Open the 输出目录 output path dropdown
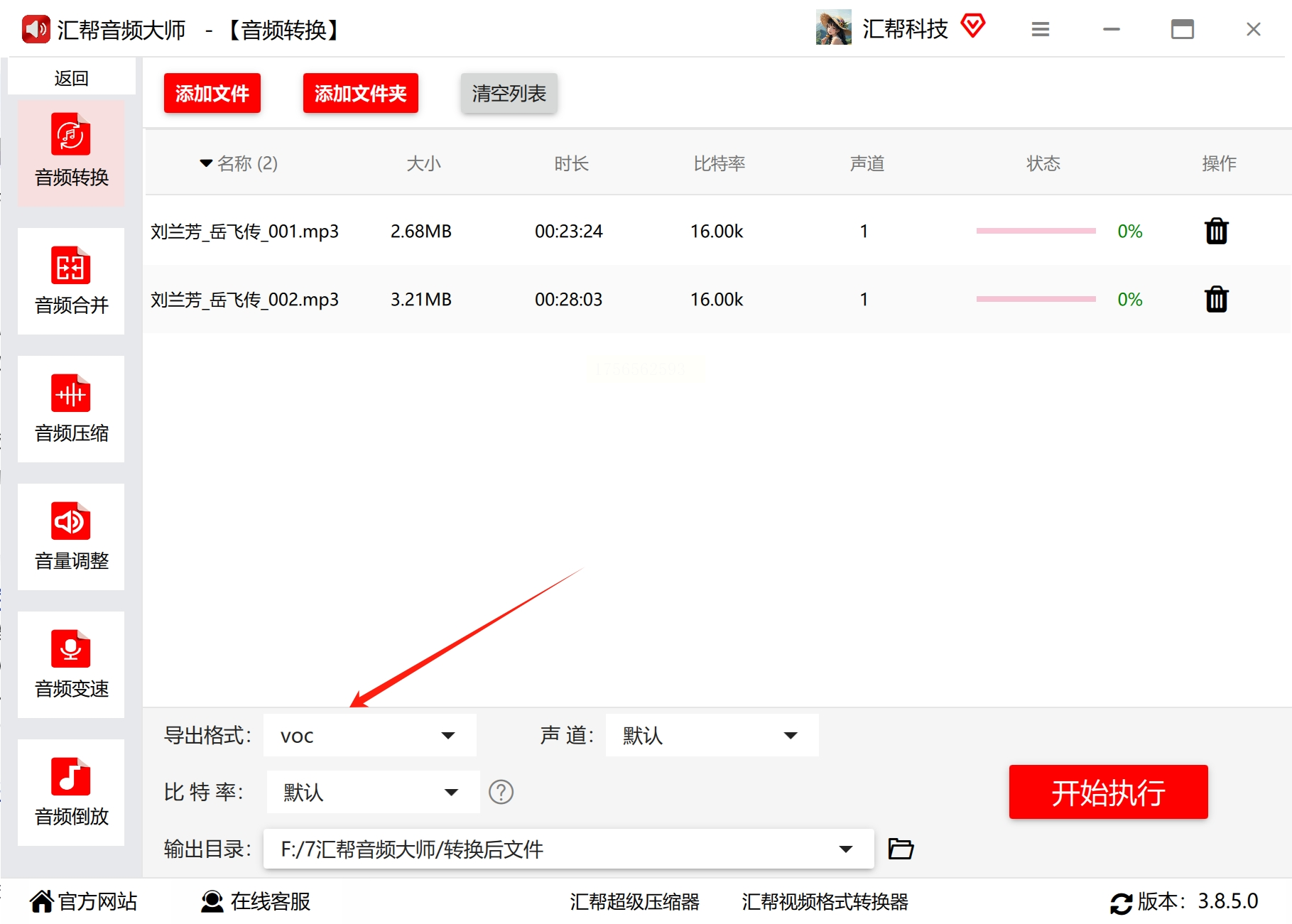This screenshot has height=924, width=1292. point(845,849)
